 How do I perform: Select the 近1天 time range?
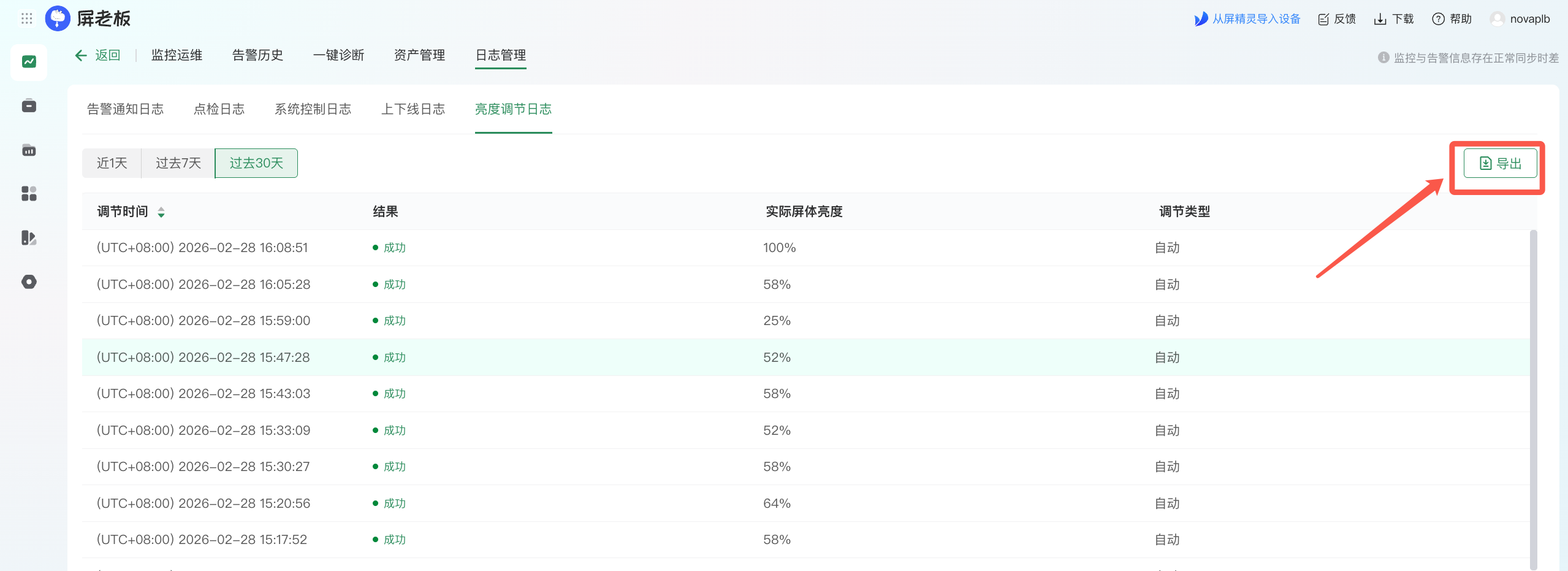coord(112,163)
